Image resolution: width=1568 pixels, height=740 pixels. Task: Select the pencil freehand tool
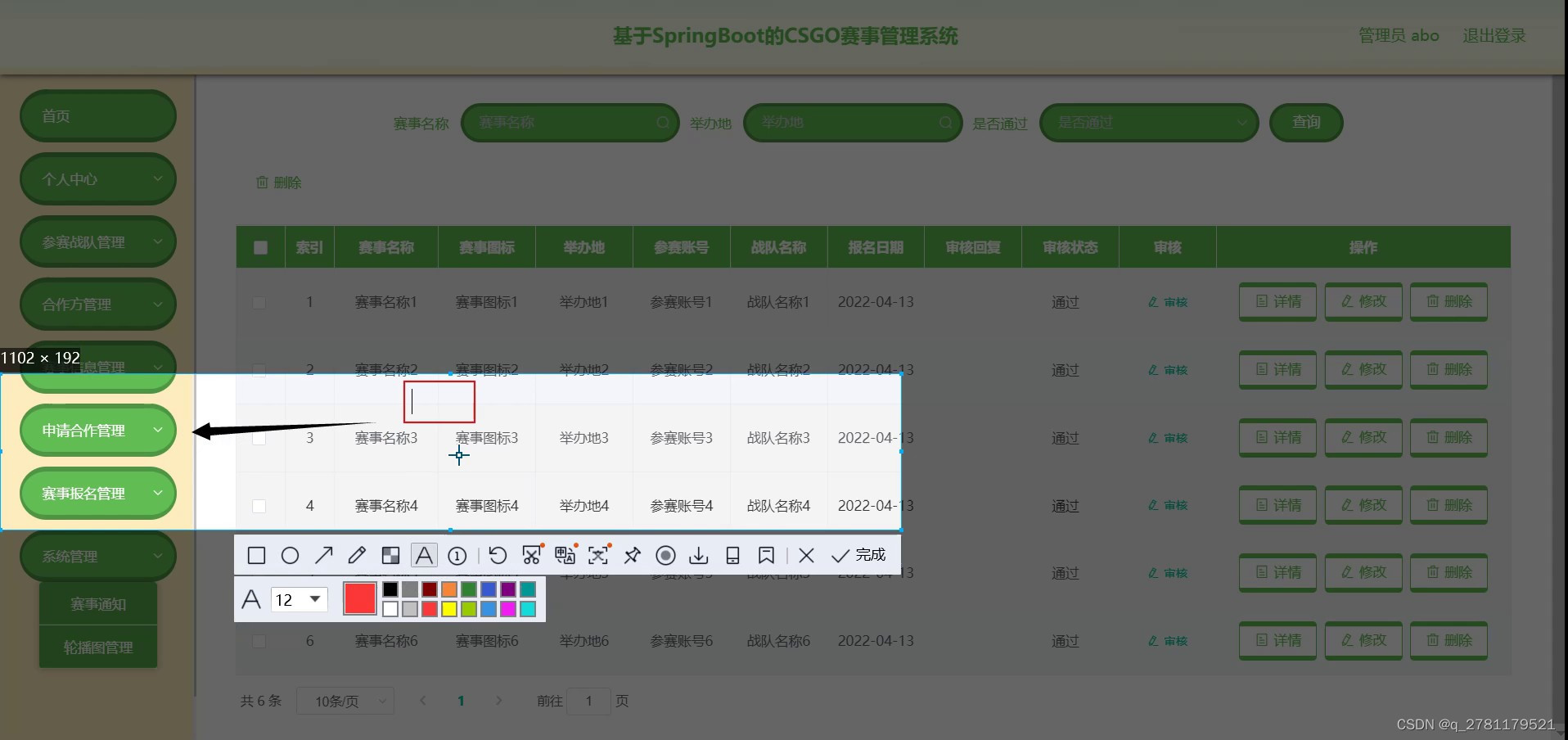[357, 556]
